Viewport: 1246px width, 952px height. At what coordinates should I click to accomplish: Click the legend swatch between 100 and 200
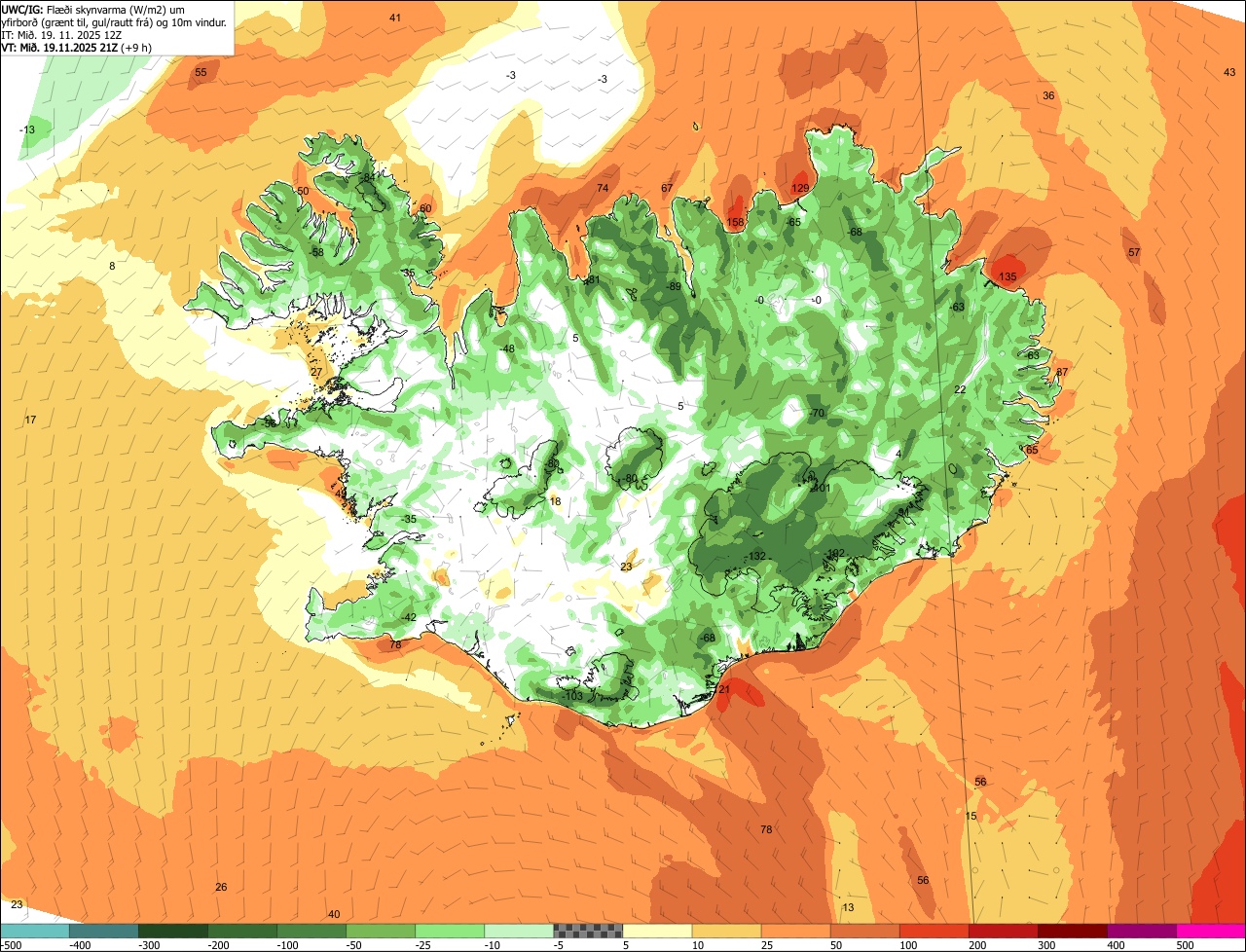click(x=934, y=931)
